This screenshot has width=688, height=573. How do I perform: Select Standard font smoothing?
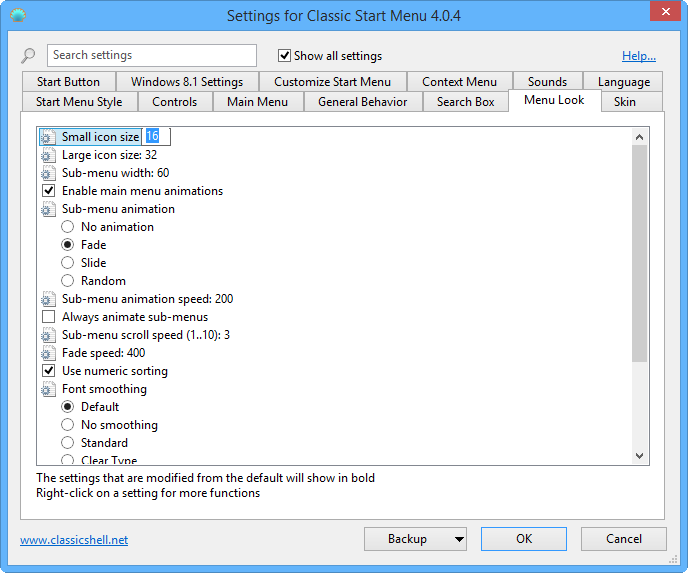(67, 443)
